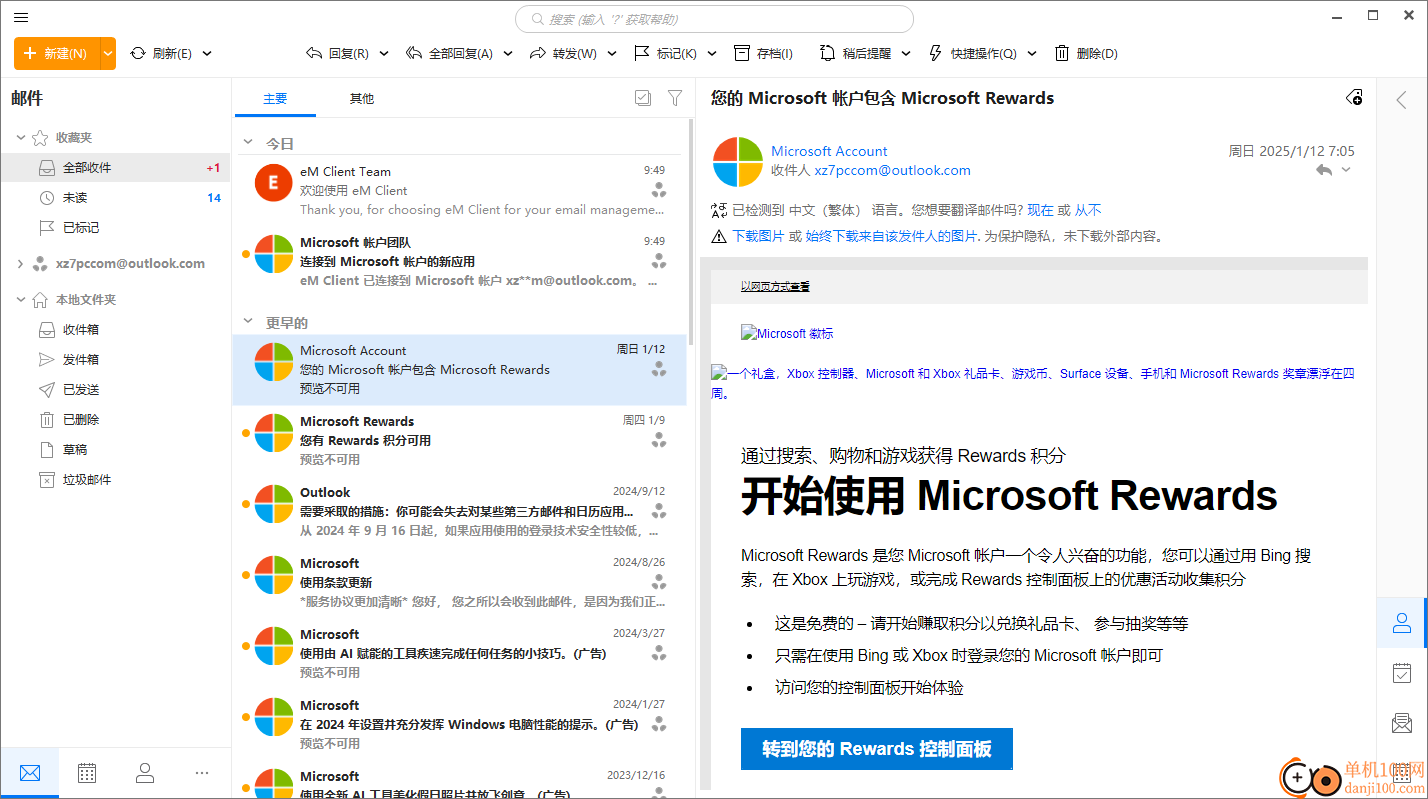Viewport: 1428px width, 799px height.
Task: Collapse the Favorites (收藏夹) tree section
Action: [21, 138]
